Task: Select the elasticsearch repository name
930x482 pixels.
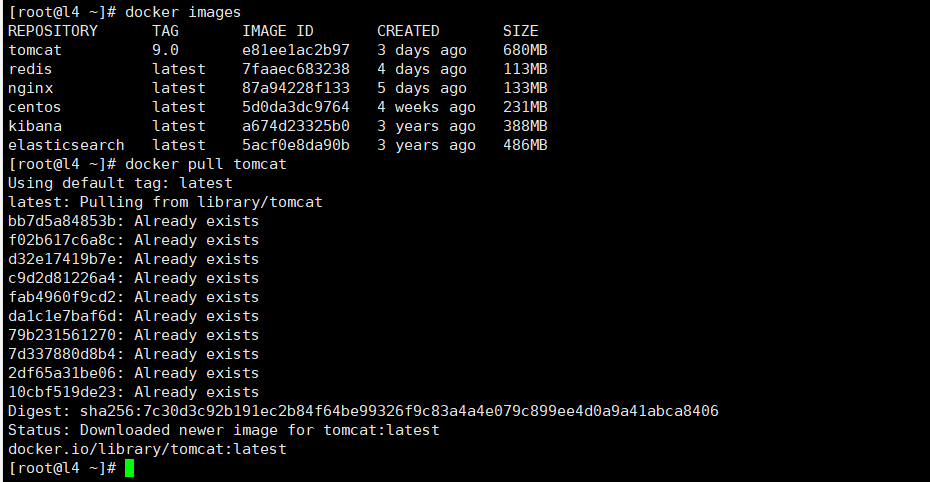Action: tap(66, 145)
